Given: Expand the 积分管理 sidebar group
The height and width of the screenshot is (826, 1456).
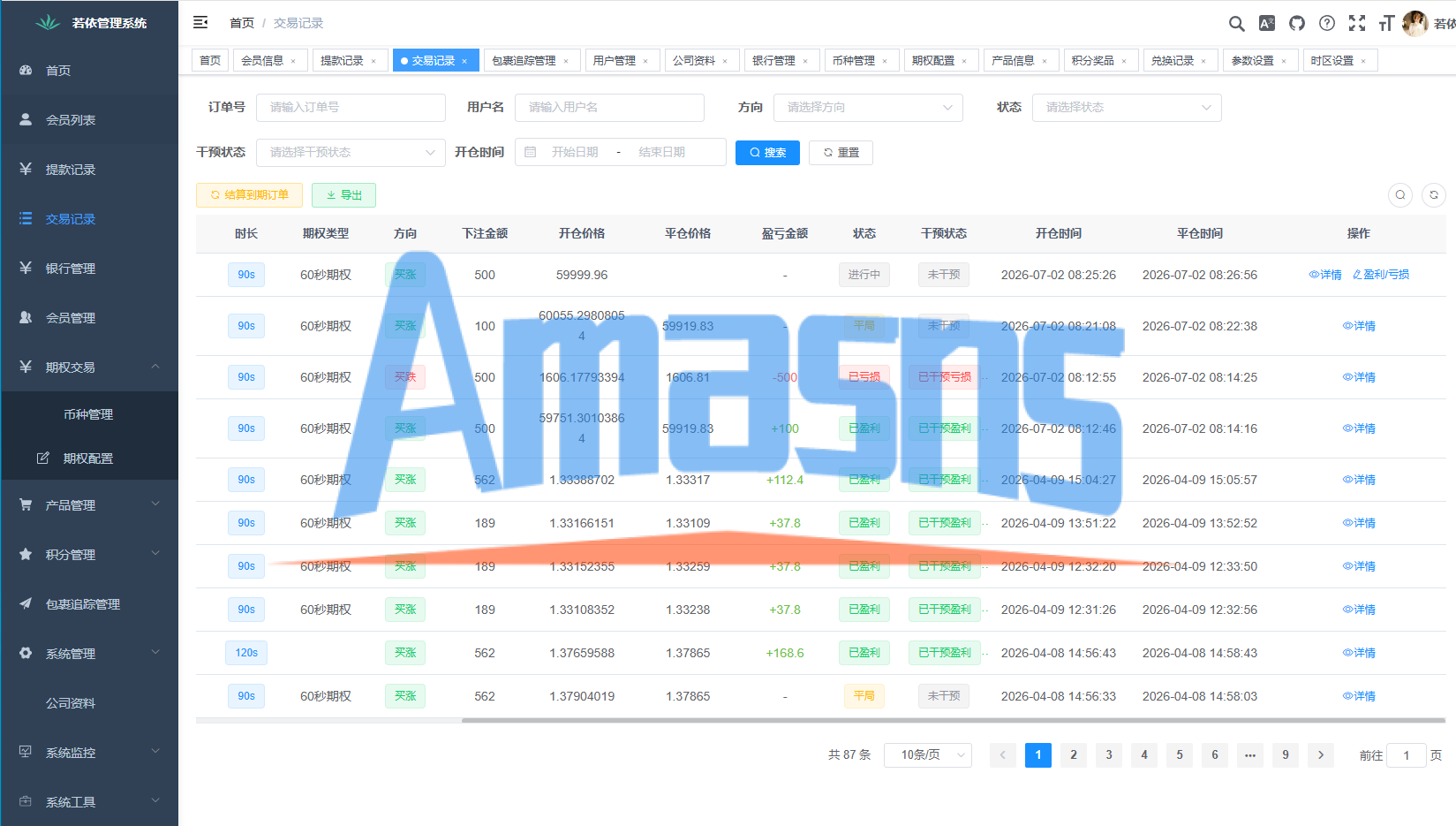Looking at the screenshot, I should (x=89, y=555).
